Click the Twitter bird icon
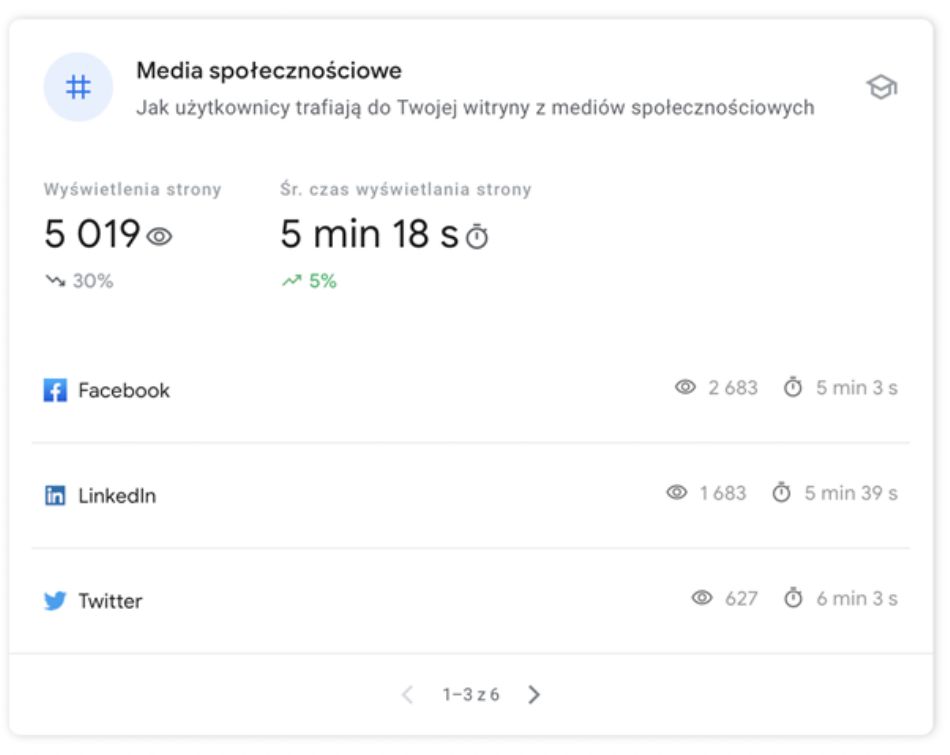Image resolution: width=950 pixels, height=755 pixels. pos(55,601)
